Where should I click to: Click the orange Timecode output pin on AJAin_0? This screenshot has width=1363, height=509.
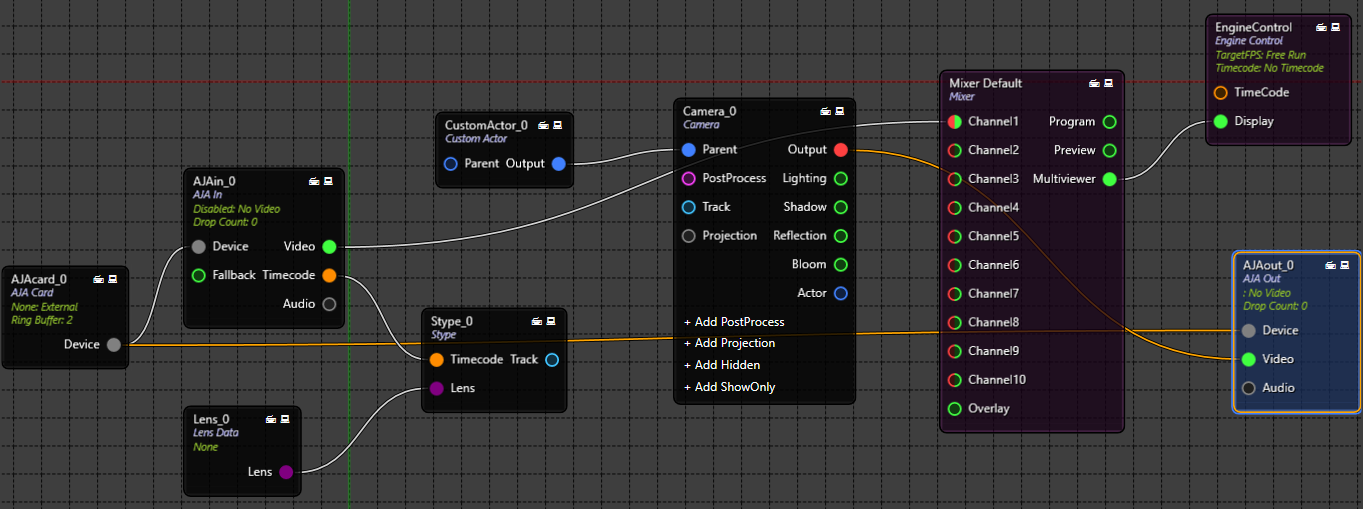(329, 276)
